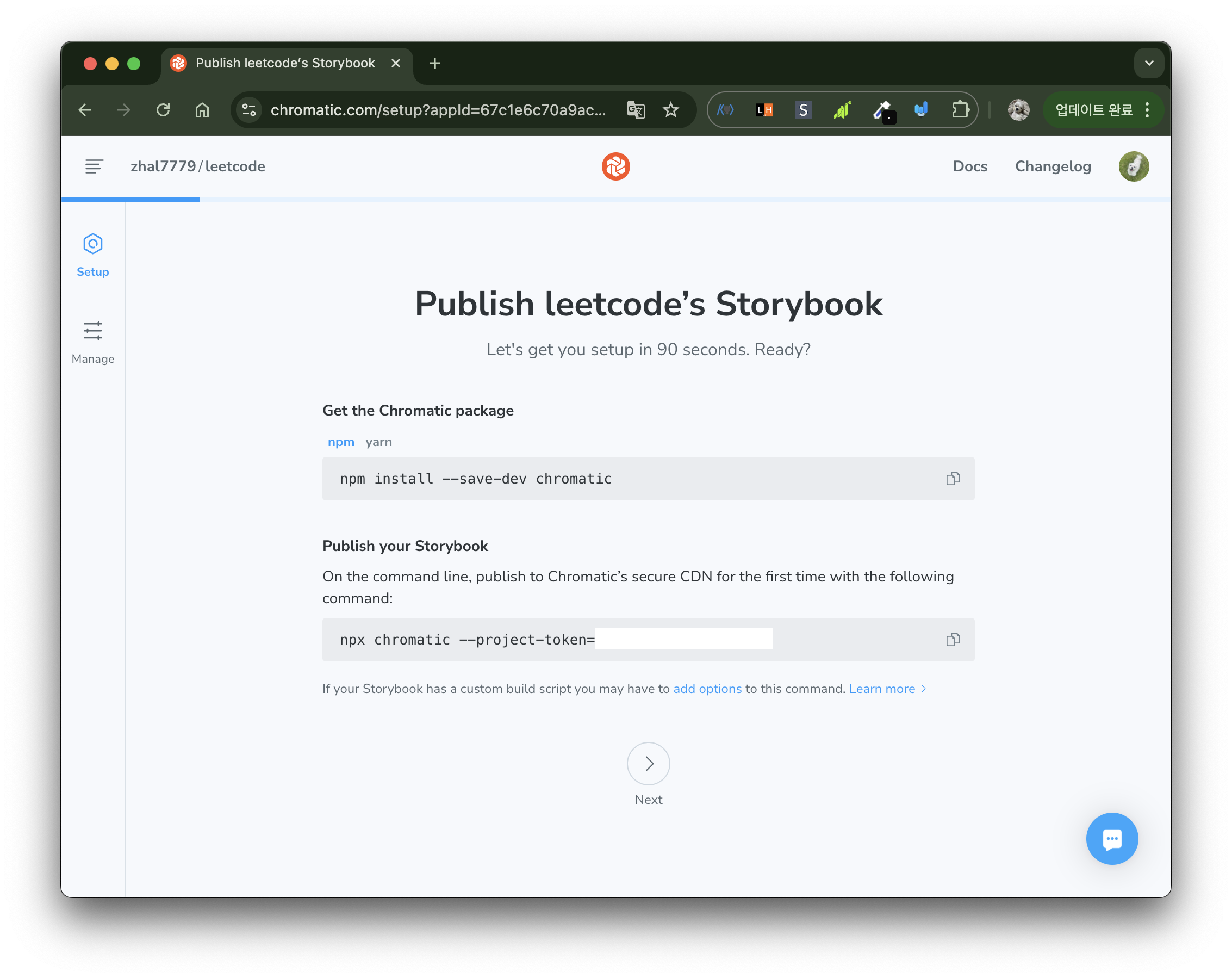This screenshot has width=1232, height=978.
Task: Click the Chromatic logo in header
Action: point(615,166)
